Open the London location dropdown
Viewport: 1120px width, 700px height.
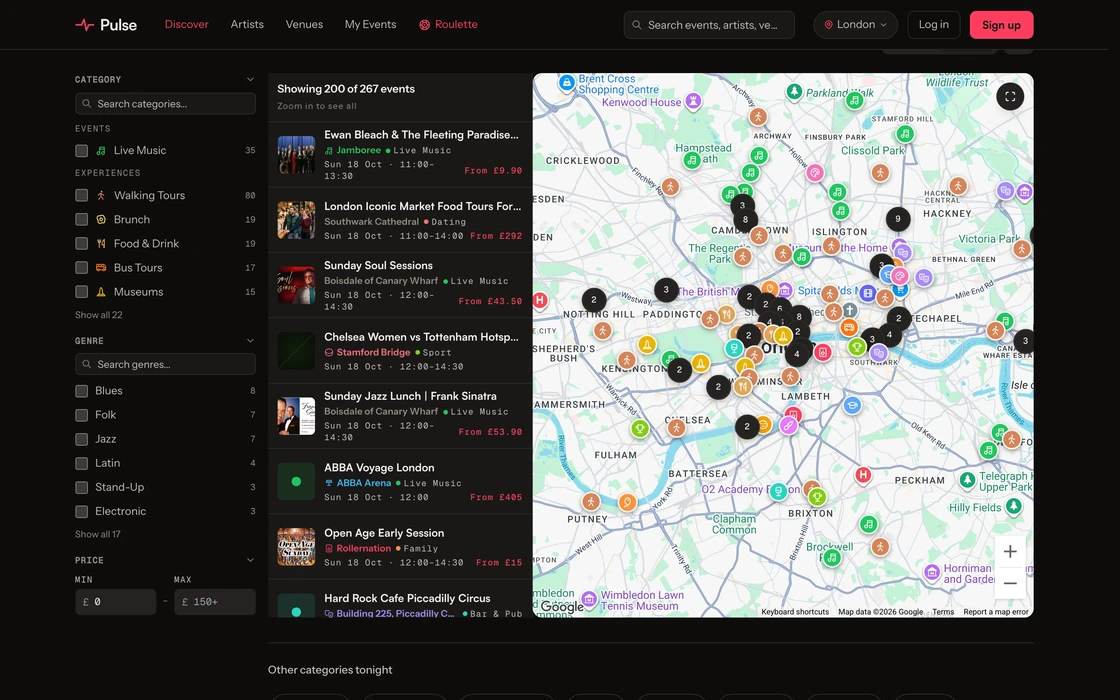[x=855, y=25]
